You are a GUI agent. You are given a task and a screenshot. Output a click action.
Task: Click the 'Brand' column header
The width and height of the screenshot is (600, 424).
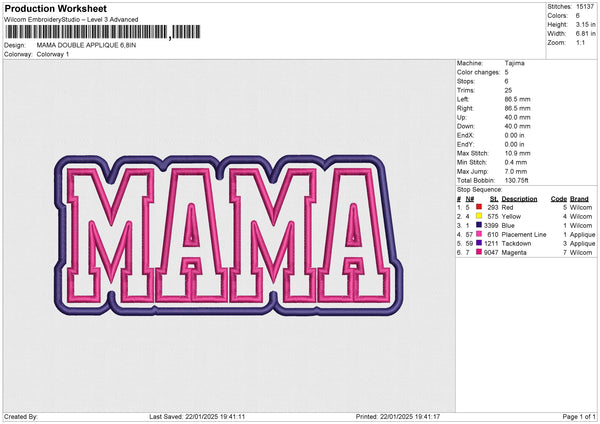click(579, 199)
